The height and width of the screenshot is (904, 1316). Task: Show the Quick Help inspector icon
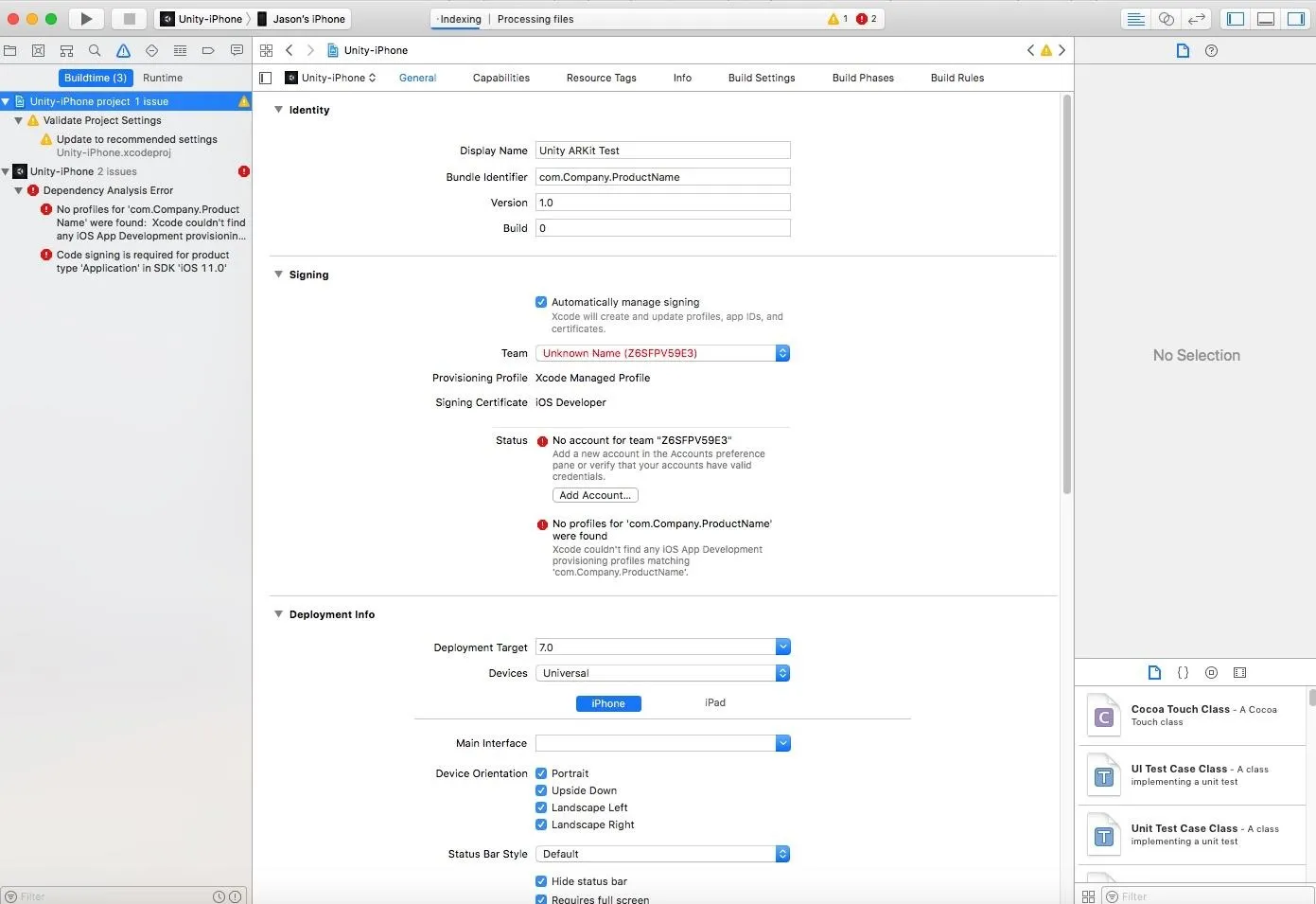tap(1211, 50)
